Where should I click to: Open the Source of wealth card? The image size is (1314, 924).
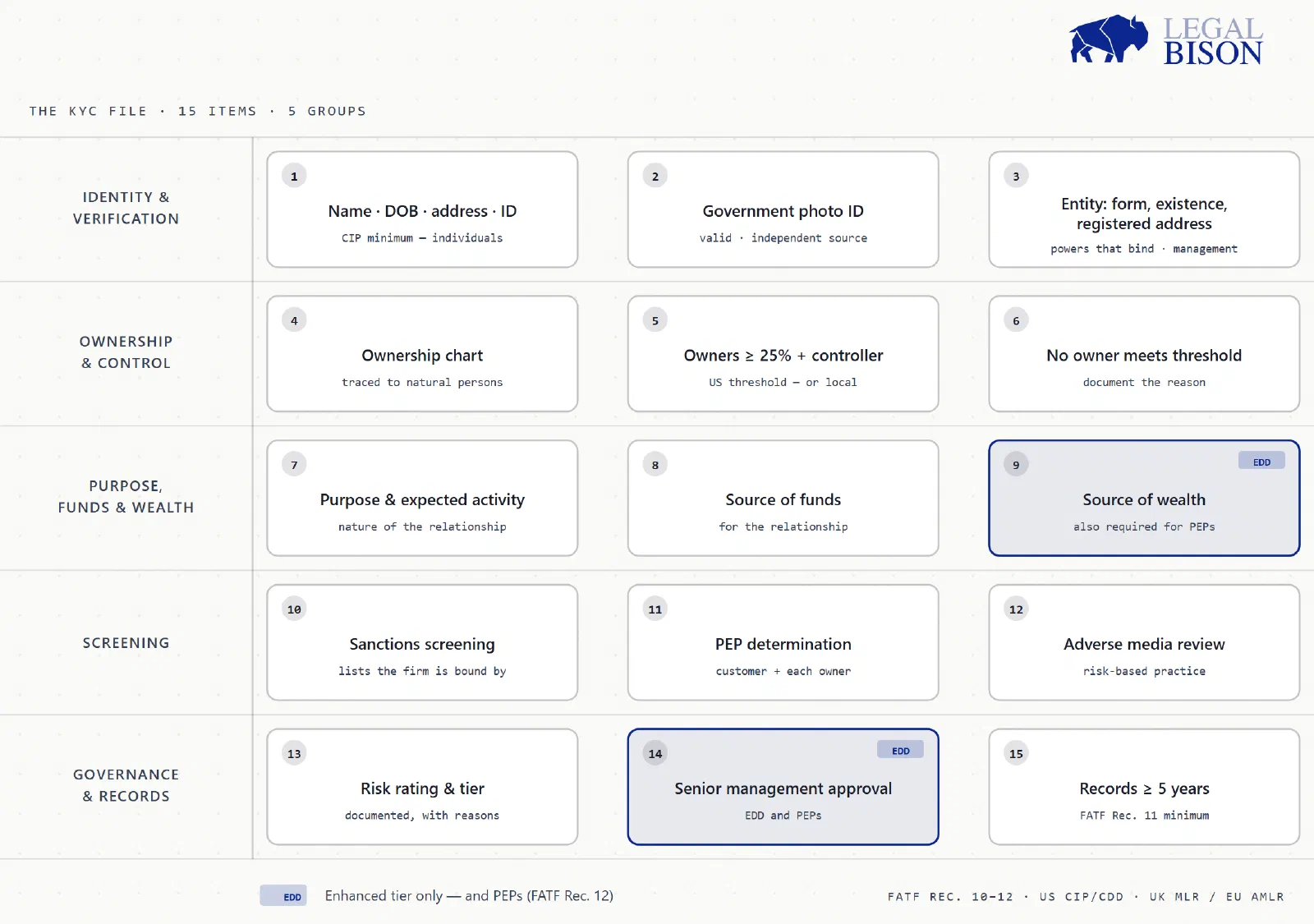coord(1144,499)
